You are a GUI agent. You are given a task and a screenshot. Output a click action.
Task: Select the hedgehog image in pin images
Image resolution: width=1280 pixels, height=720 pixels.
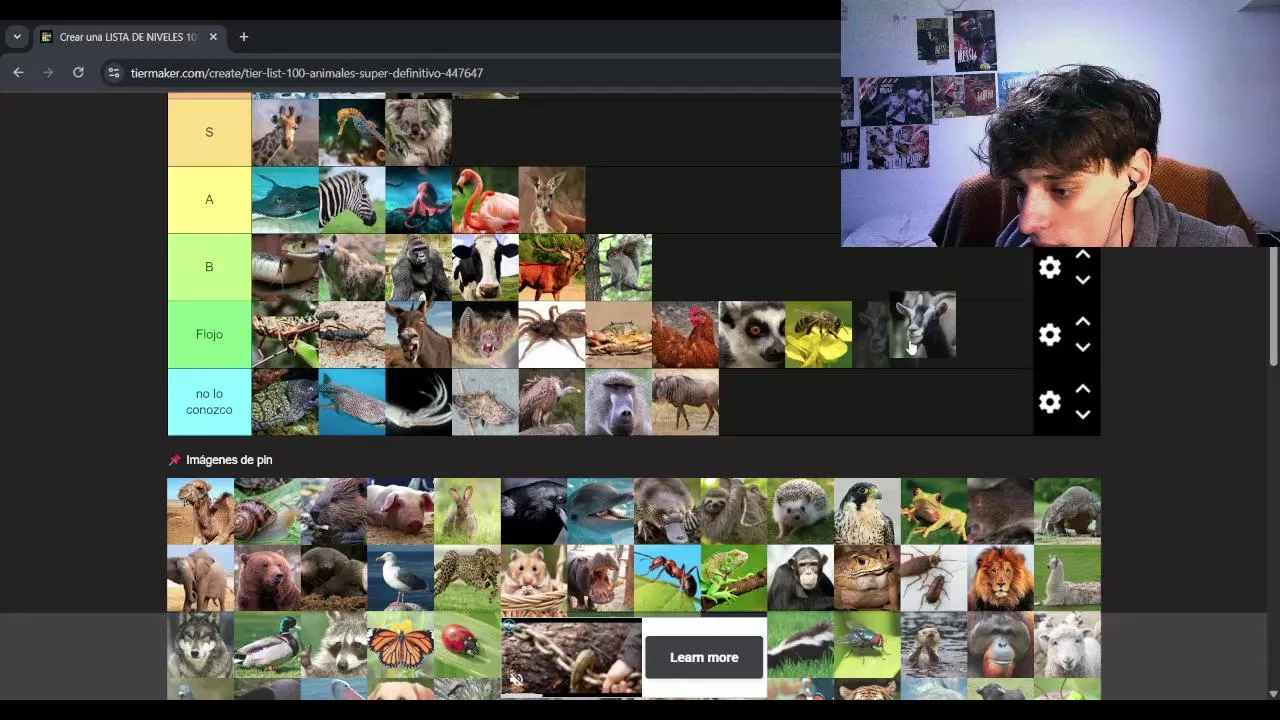(x=800, y=511)
